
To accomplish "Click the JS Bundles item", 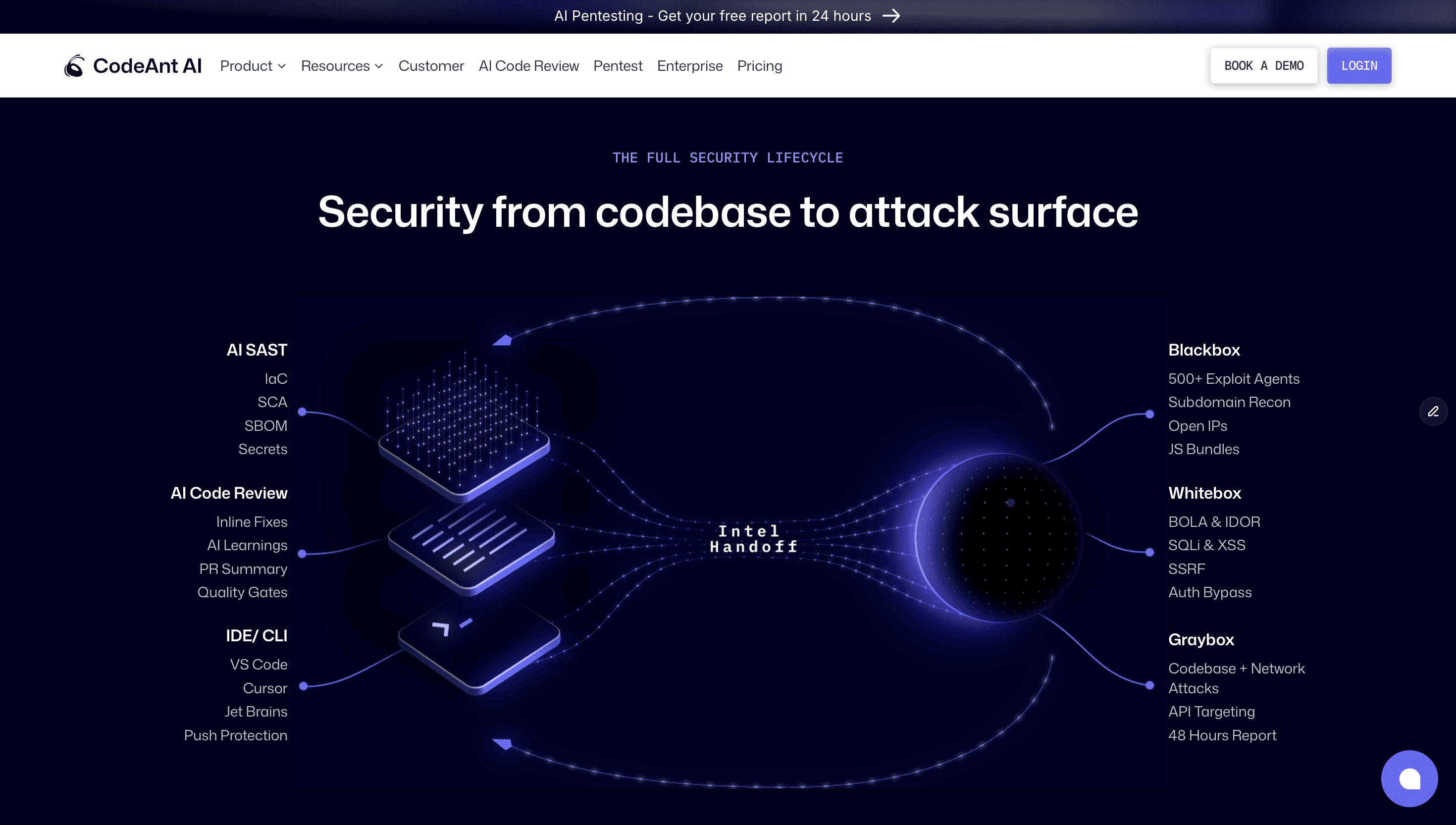I will coord(1203,449).
